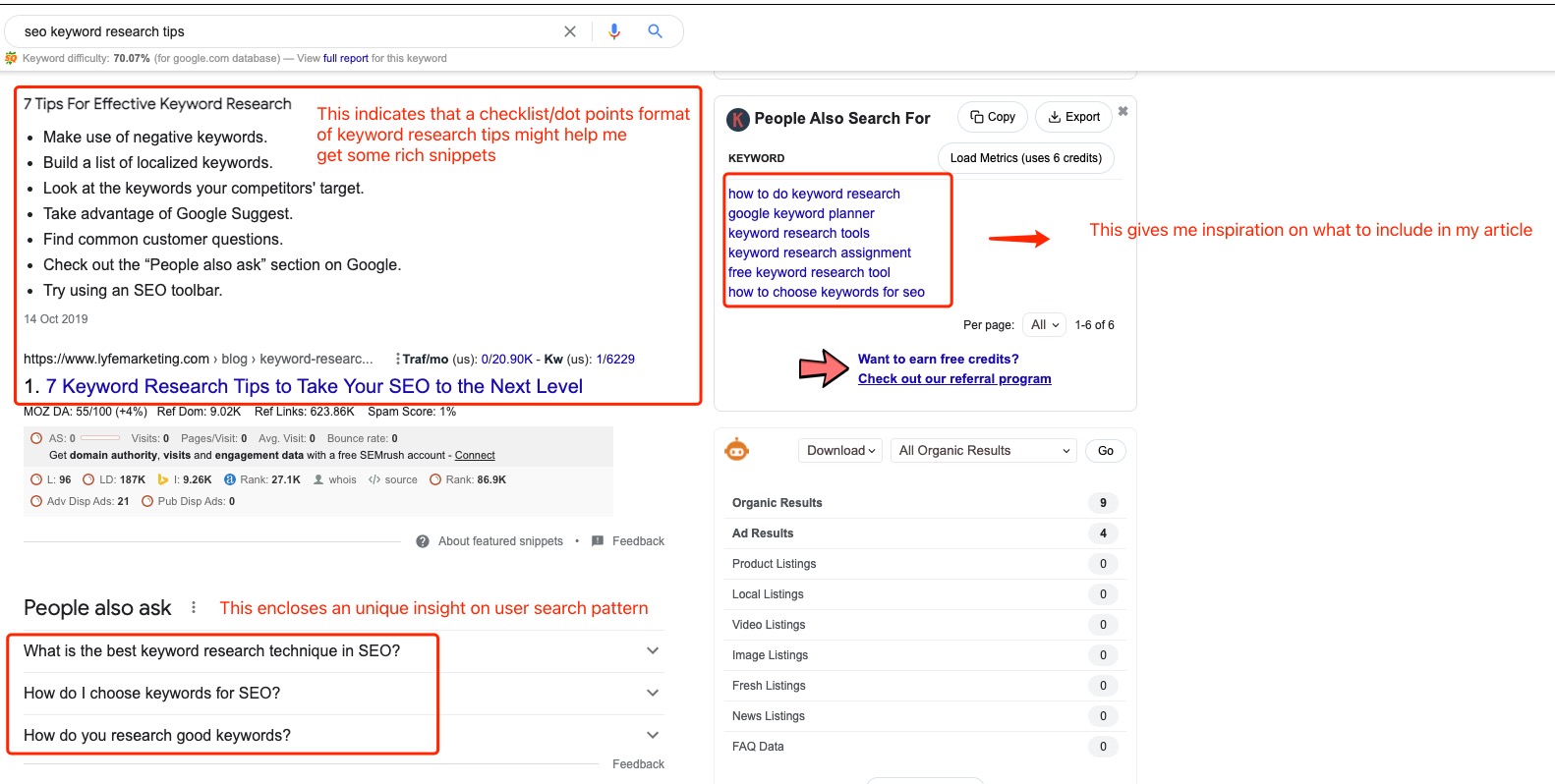1555x784 pixels.
Task: Click the AS score progress bar
Action: [100, 438]
